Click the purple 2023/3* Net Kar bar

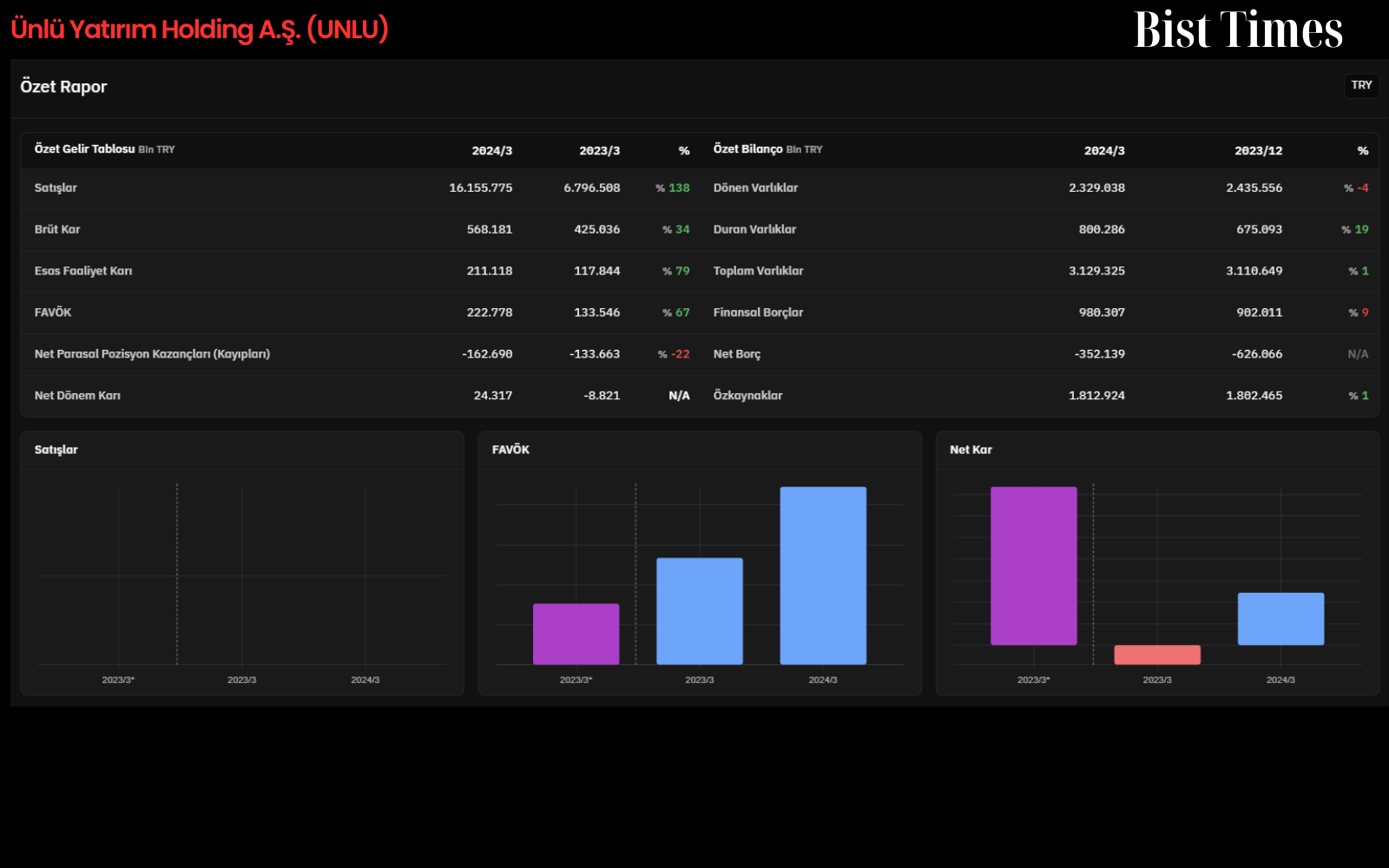click(1033, 566)
